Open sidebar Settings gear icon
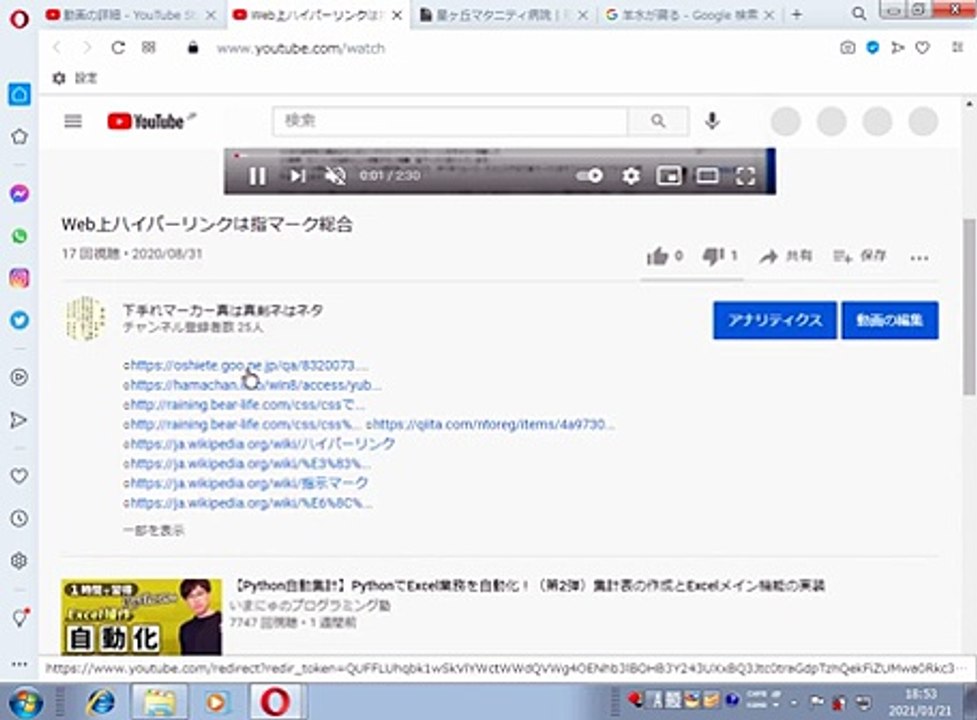 point(19,561)
